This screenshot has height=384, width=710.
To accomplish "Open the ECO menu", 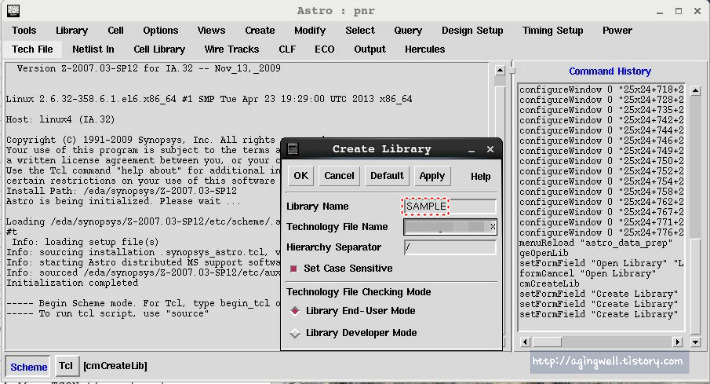I will [x=324, y=49].
